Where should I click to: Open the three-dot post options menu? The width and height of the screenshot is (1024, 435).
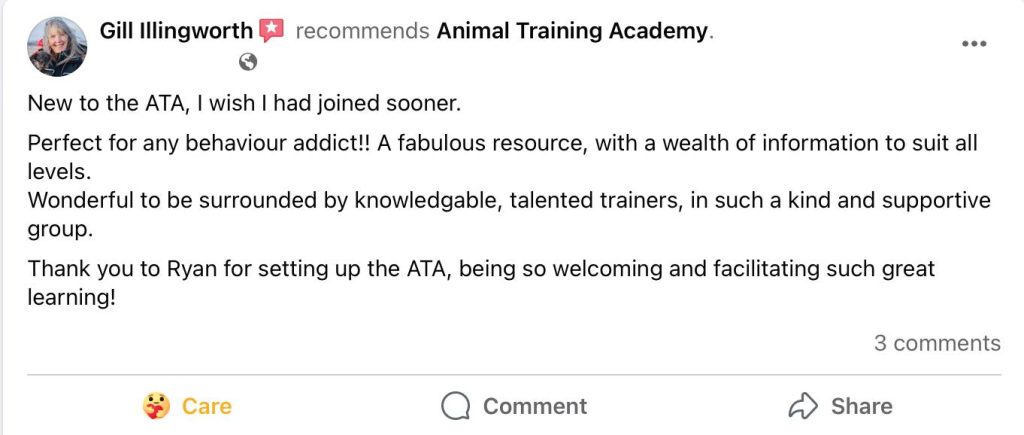[x=974, y=44]
